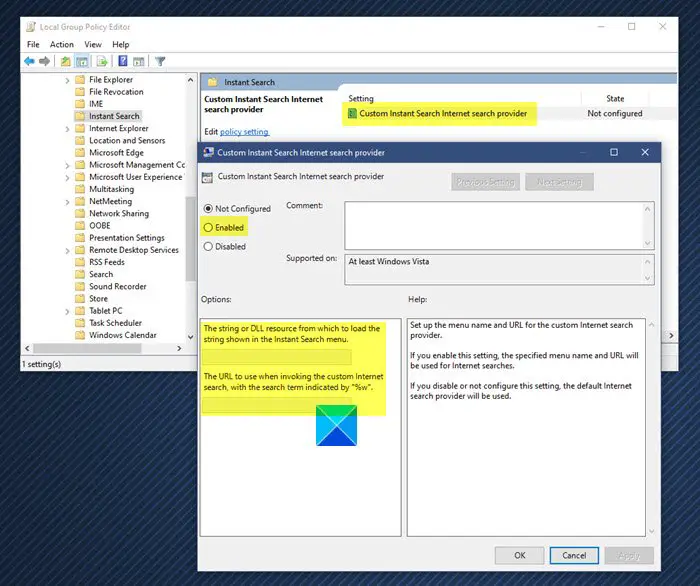Open Help via the blue question mark icon

[123, 61]
